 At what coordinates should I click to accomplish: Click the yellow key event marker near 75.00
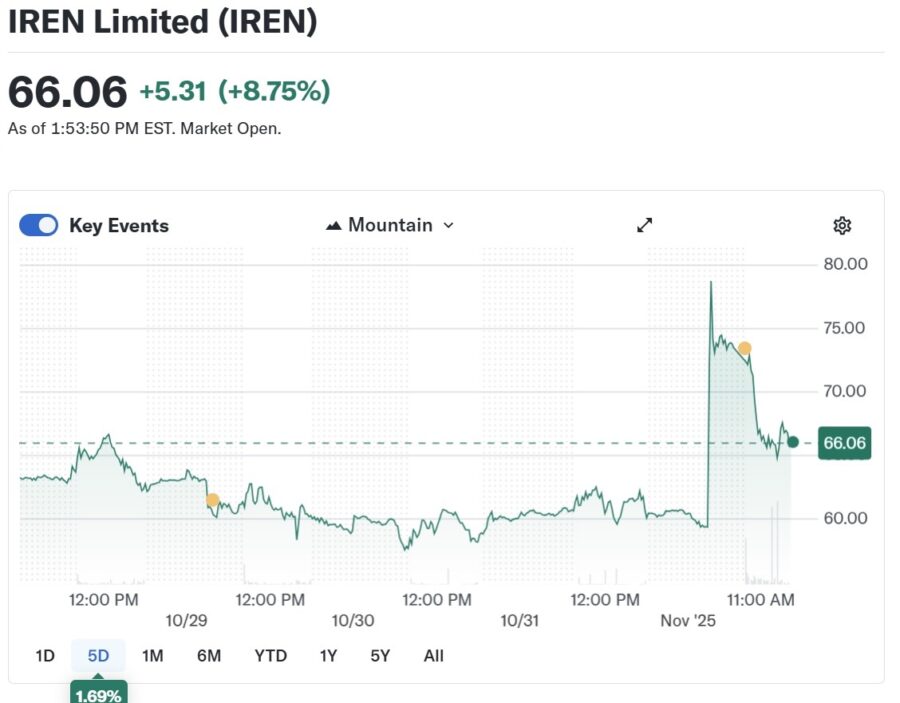tap(744, 348)
